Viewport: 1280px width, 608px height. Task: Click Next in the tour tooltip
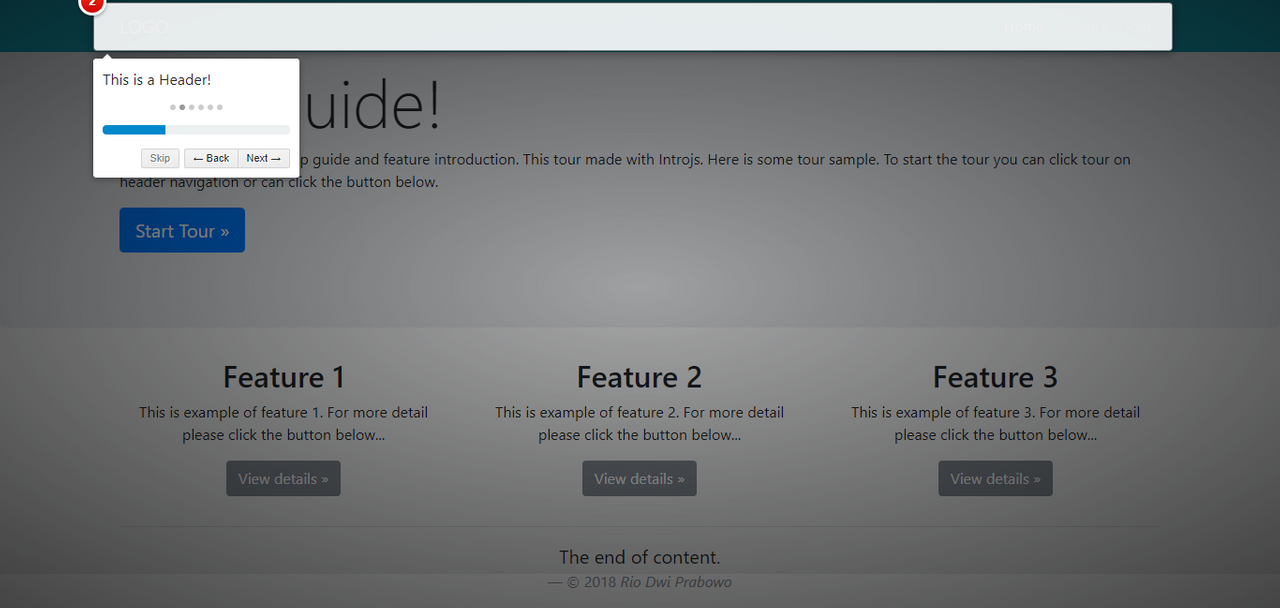[263, 158]
